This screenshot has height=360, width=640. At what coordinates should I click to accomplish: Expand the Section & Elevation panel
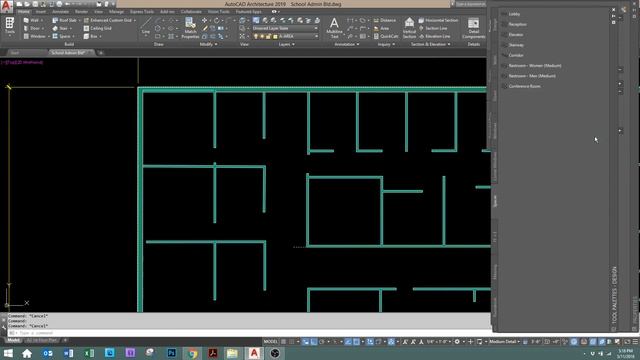[431, 44]
